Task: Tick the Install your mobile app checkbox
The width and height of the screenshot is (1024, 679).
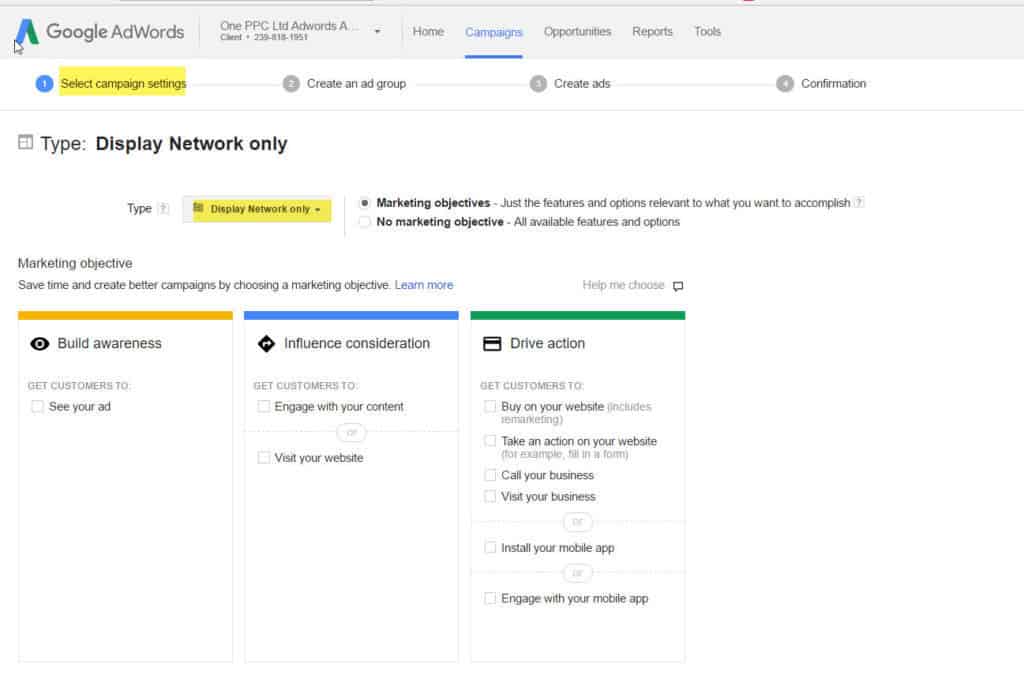Action: [x=490, y=548]
